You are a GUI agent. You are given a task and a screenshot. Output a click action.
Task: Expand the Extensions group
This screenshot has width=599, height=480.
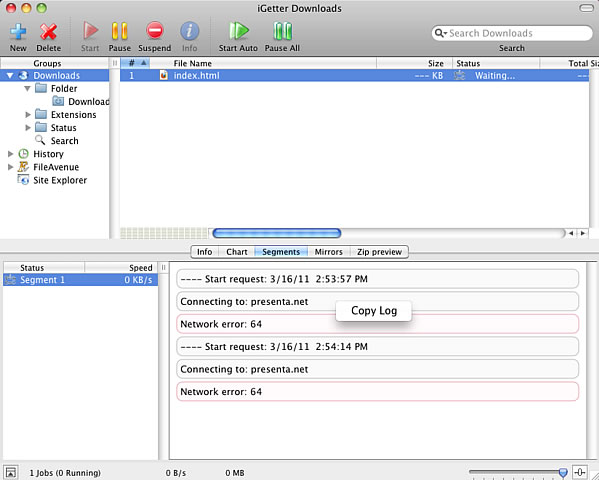point(28,115)
